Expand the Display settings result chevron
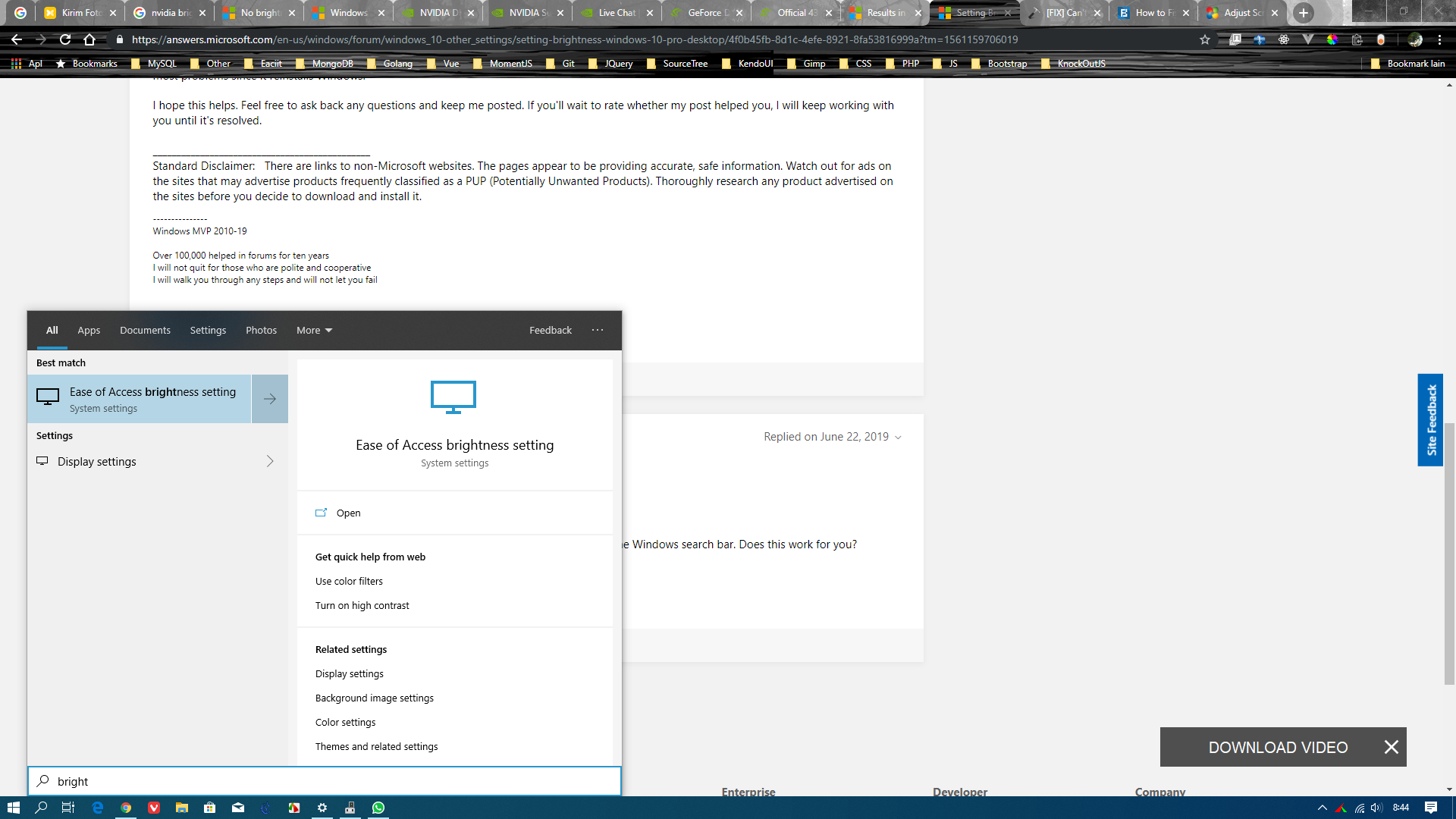 [270, 462]
